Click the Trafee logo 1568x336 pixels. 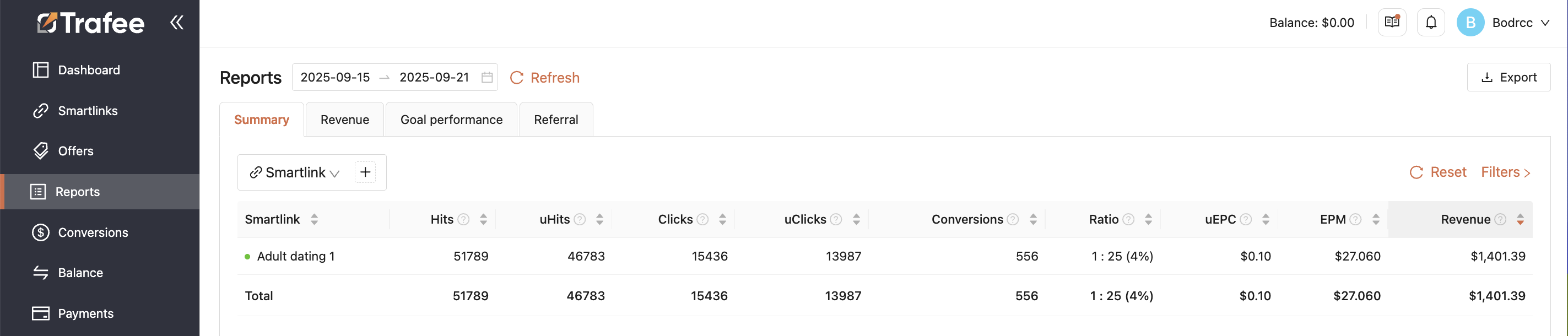tap(91, 23)
